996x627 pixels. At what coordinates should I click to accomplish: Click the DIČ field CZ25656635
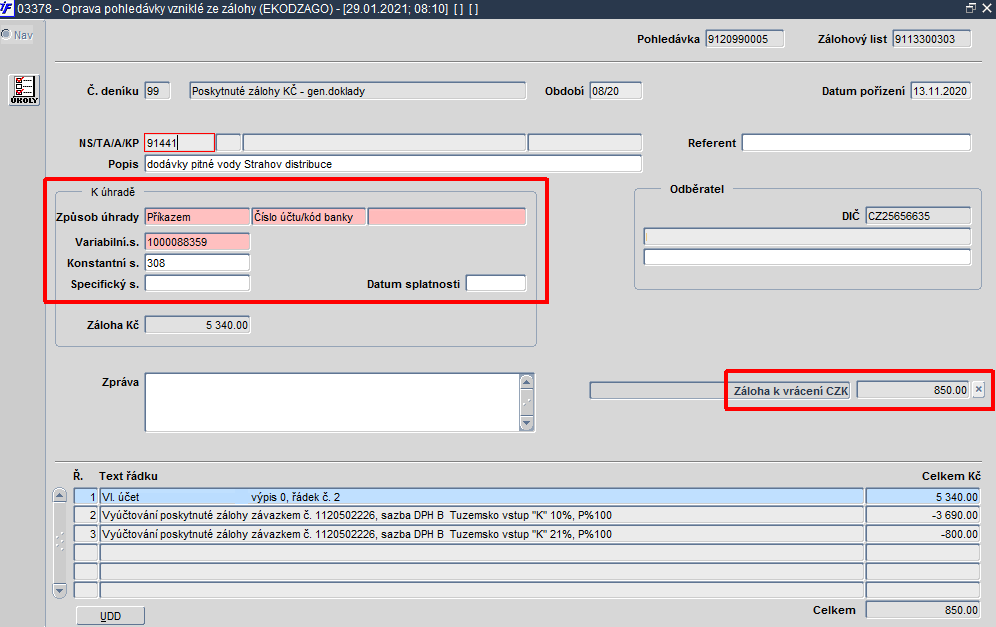tap(918, 216)
